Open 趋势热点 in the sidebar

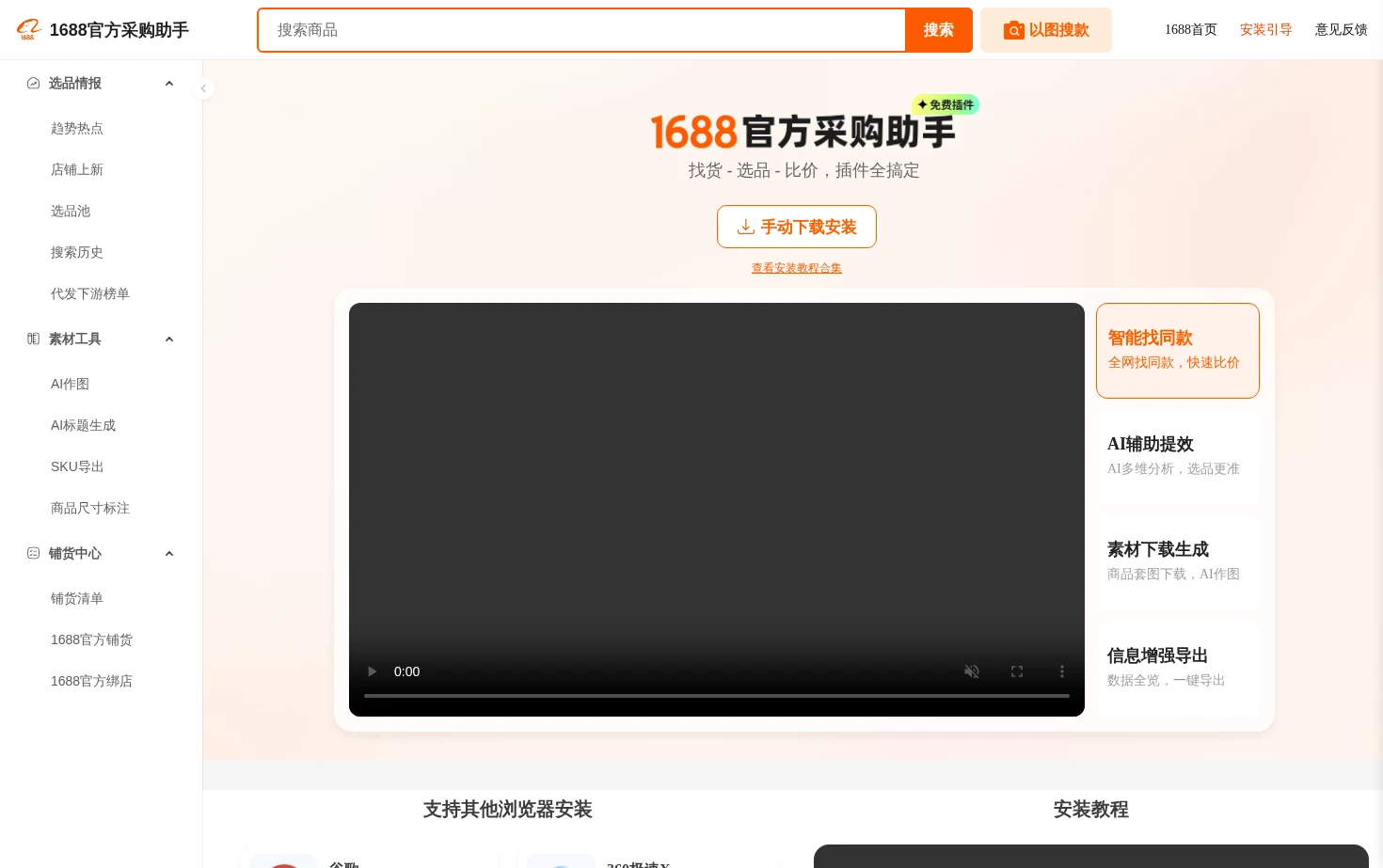[x=77, y=128]
